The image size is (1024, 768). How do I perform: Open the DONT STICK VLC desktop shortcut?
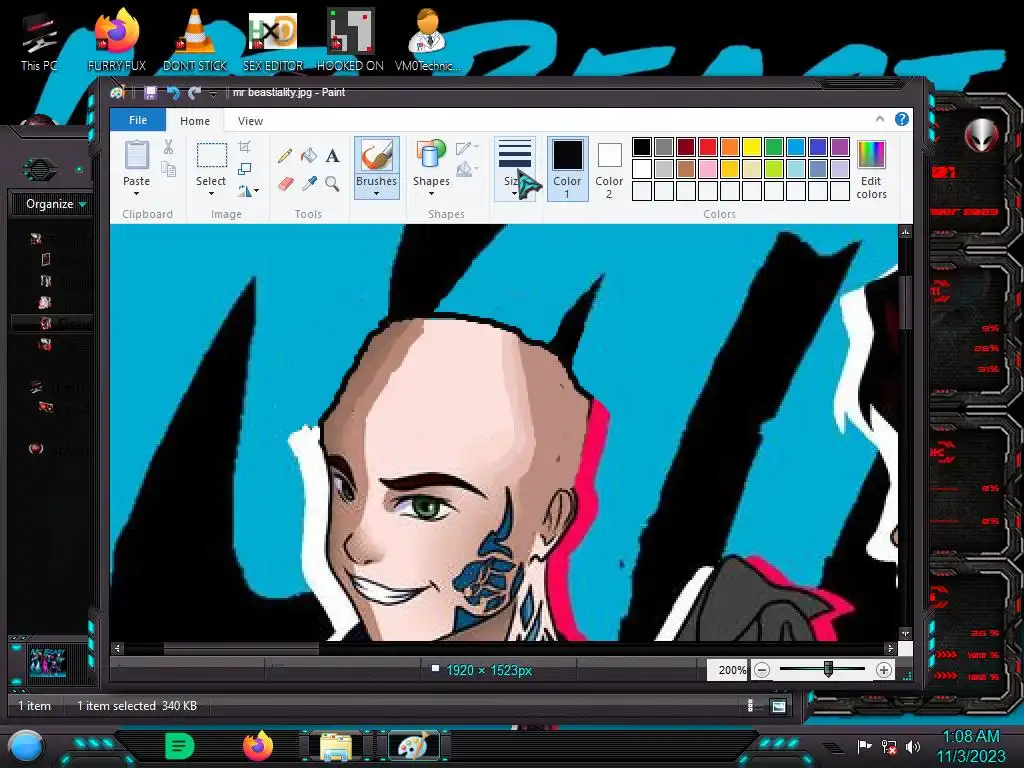tap(195, 39)
